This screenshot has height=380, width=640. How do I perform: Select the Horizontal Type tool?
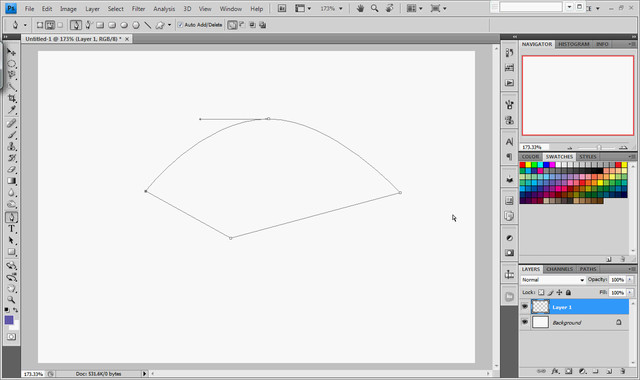pyautogui.click(x=11, y=229)
